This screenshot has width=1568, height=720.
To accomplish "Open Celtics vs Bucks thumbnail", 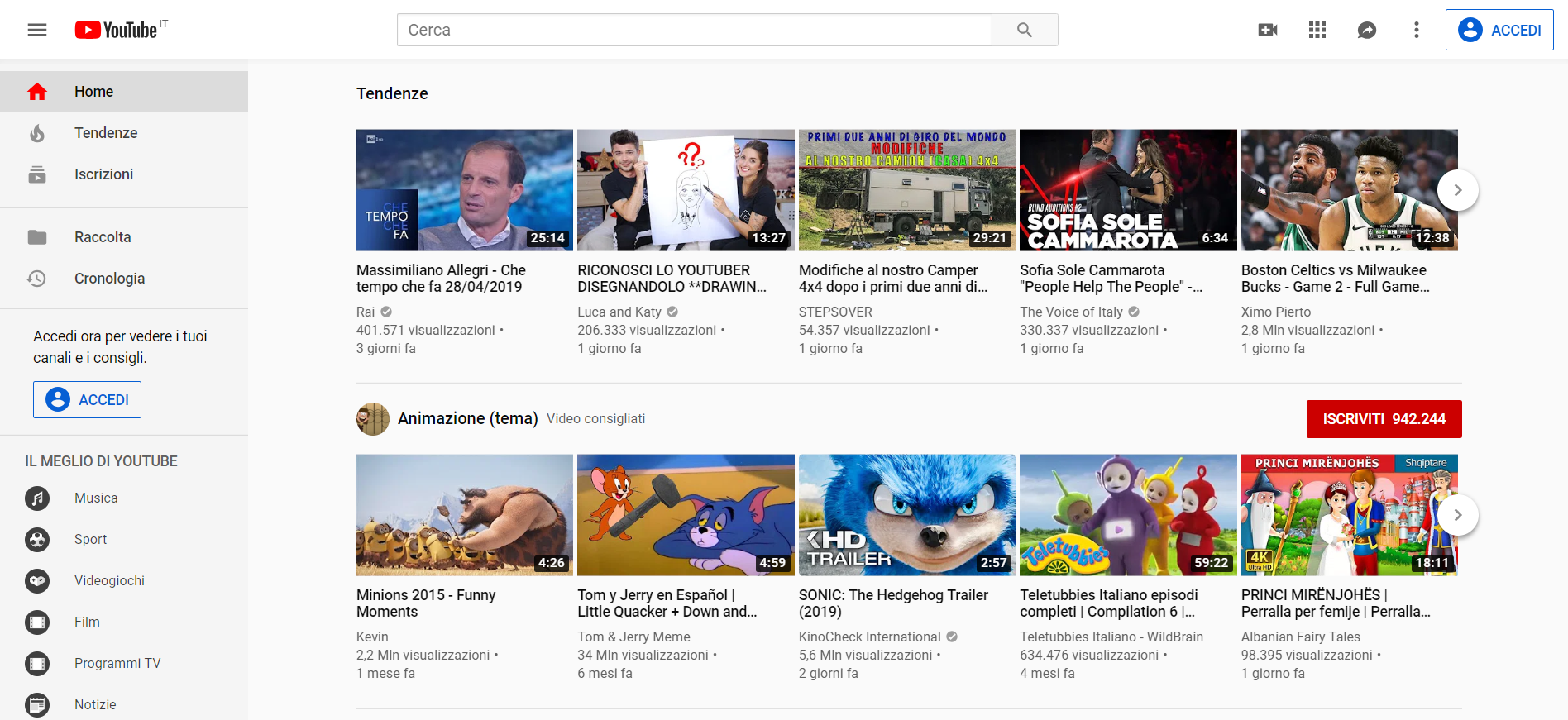I will [x=1350, y=190].
